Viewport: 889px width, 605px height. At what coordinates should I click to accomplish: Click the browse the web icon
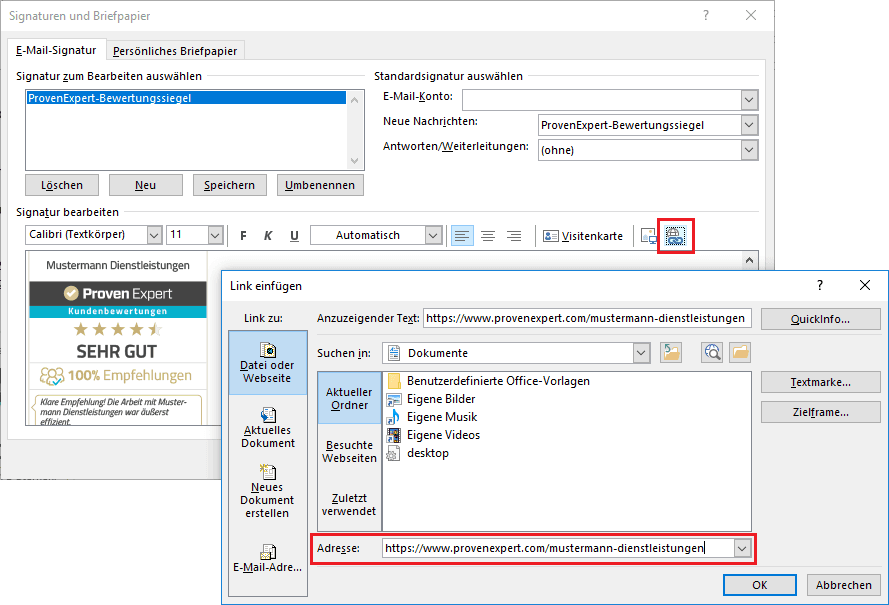point(712,353)
